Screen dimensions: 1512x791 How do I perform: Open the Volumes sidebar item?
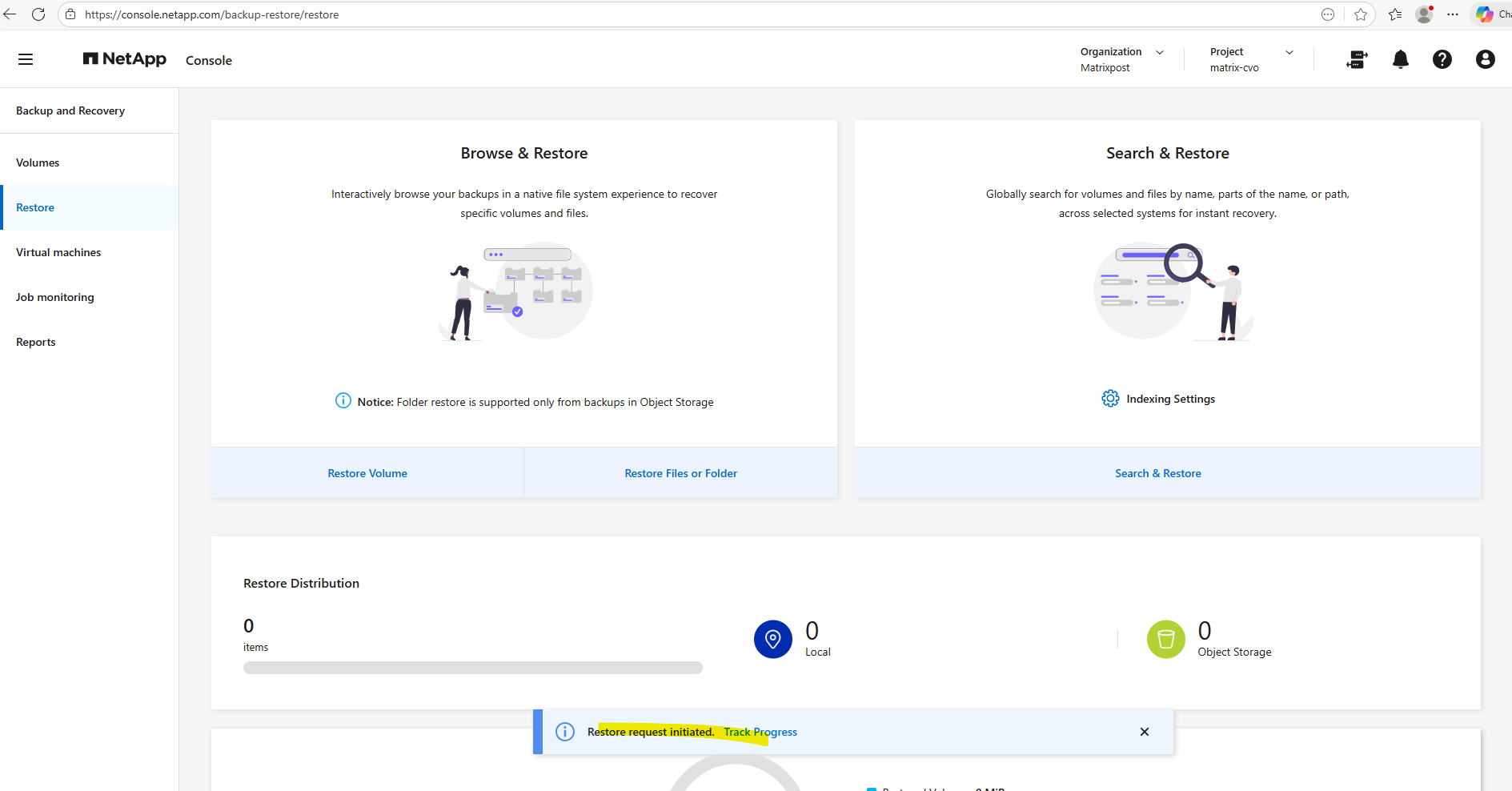(x=38, y=163)
